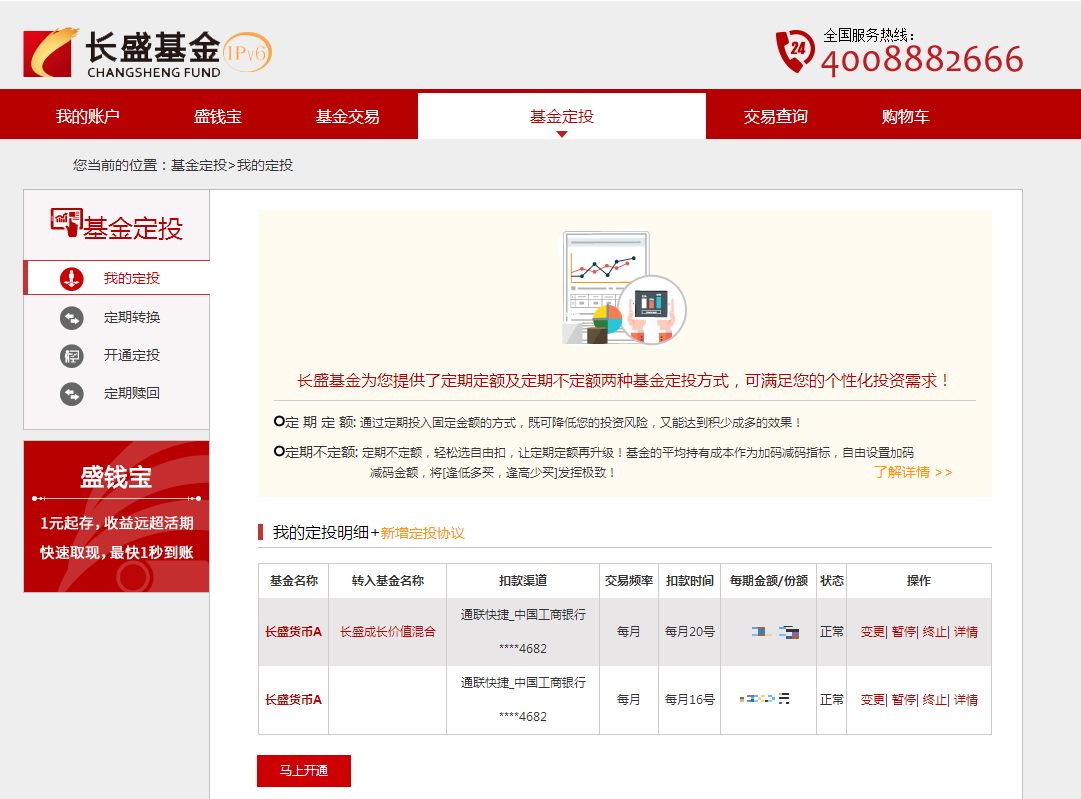The height and width of the screenshot is (799, 1081).
Task: Open 定期转换 from the sidebar
Action: click(132, 317)
